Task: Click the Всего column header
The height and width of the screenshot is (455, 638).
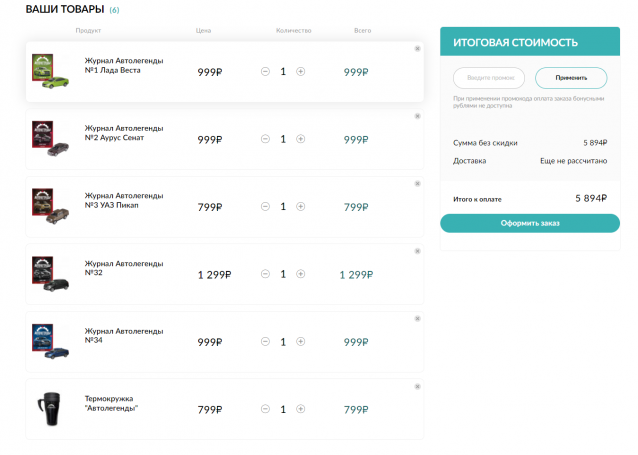Action: (x=363, y=31)
